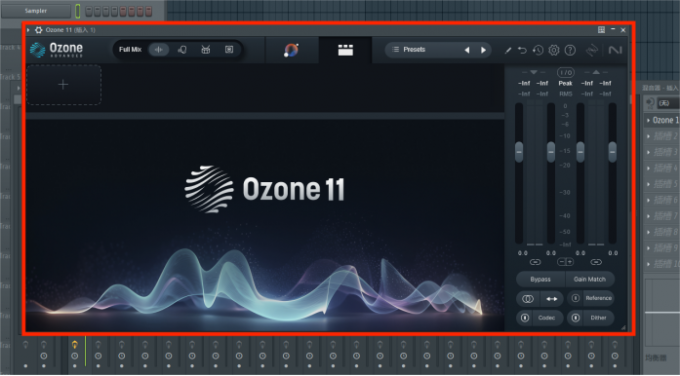The width and height of the screenshot is (680, 376).
Task: Click the output up-triangle above output meters
Action: tap(596, 72)
